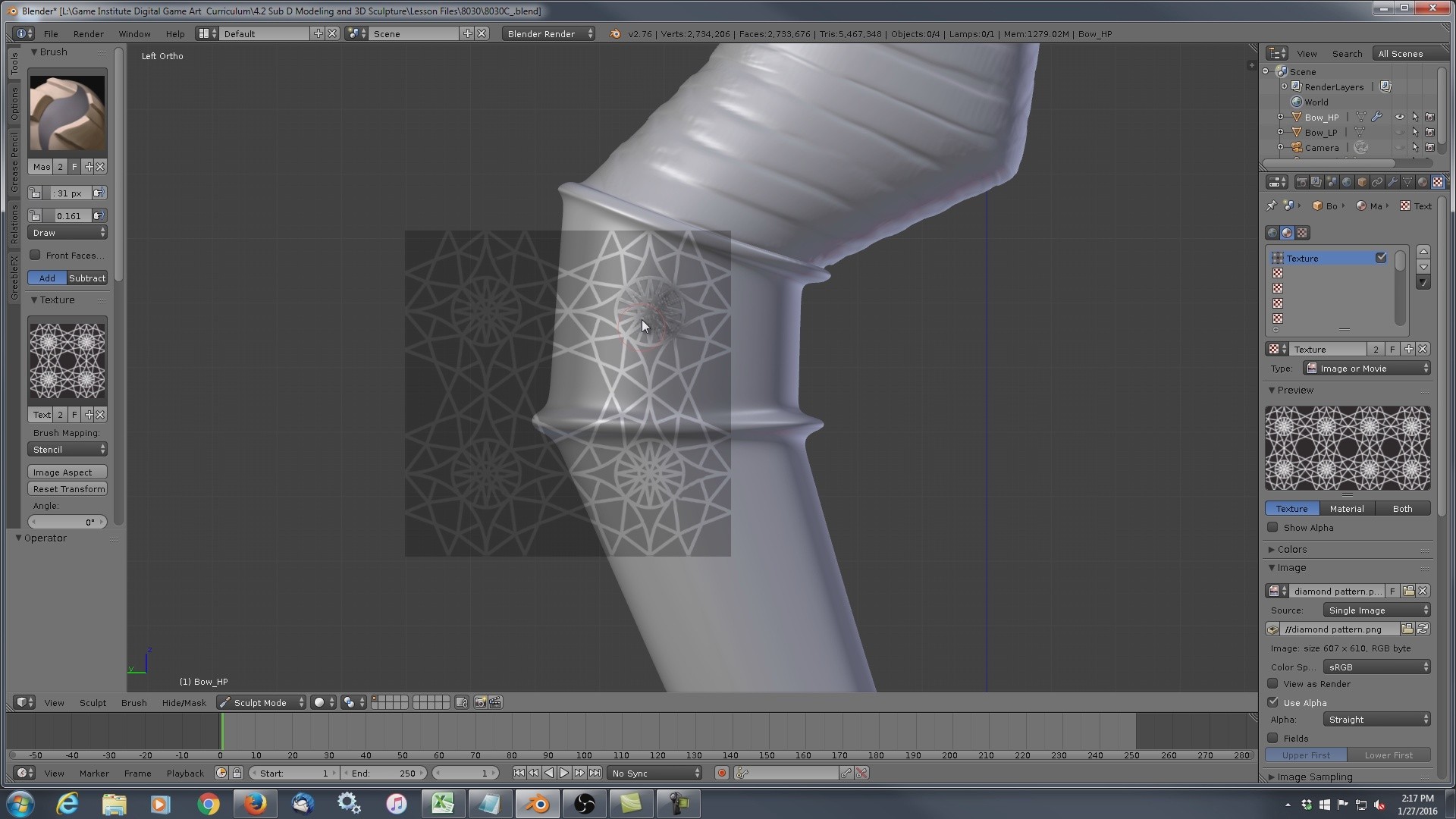This screenshot has height=819, width=1456.
Task: Open the Blender Render engine dropdown
Action: pos(548,34)
